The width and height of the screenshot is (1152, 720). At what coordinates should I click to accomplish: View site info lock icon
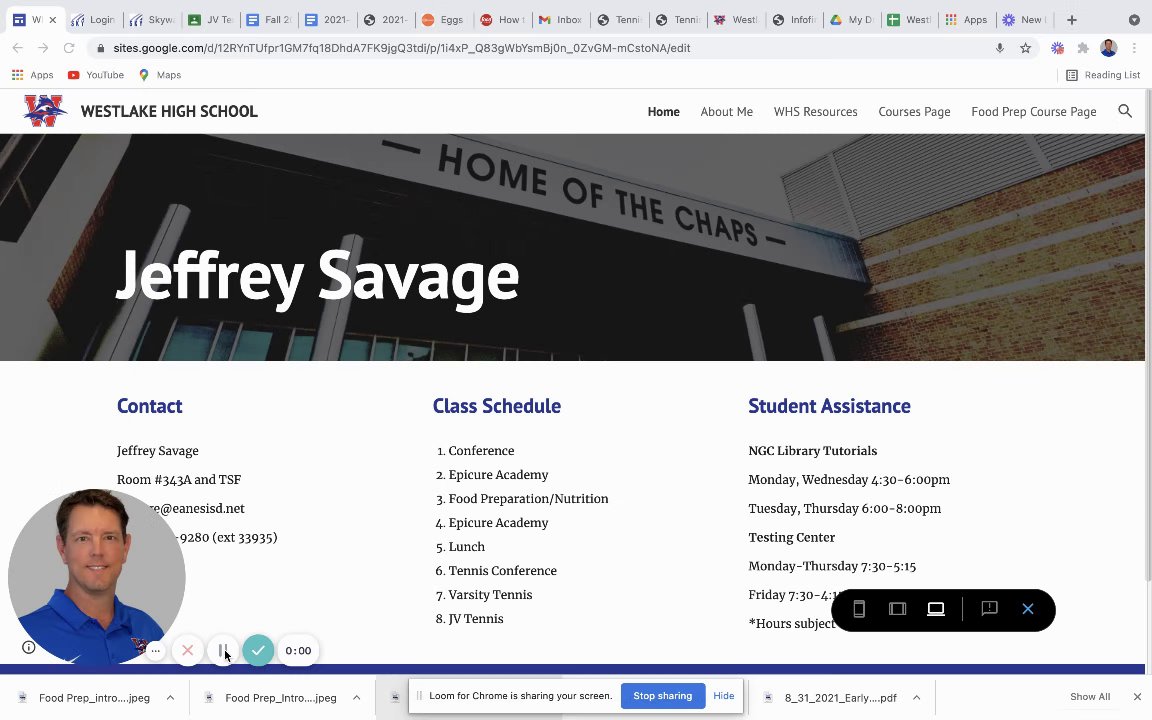point(101,48)
